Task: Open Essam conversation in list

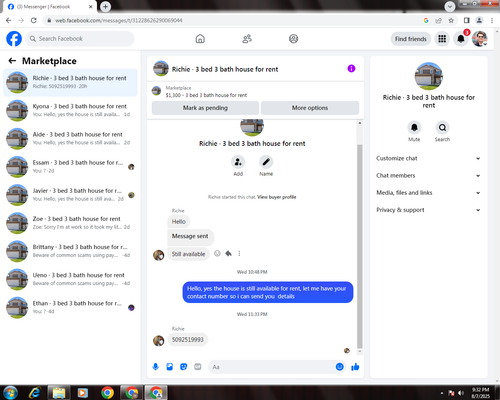Action: (x=70, y=167)
